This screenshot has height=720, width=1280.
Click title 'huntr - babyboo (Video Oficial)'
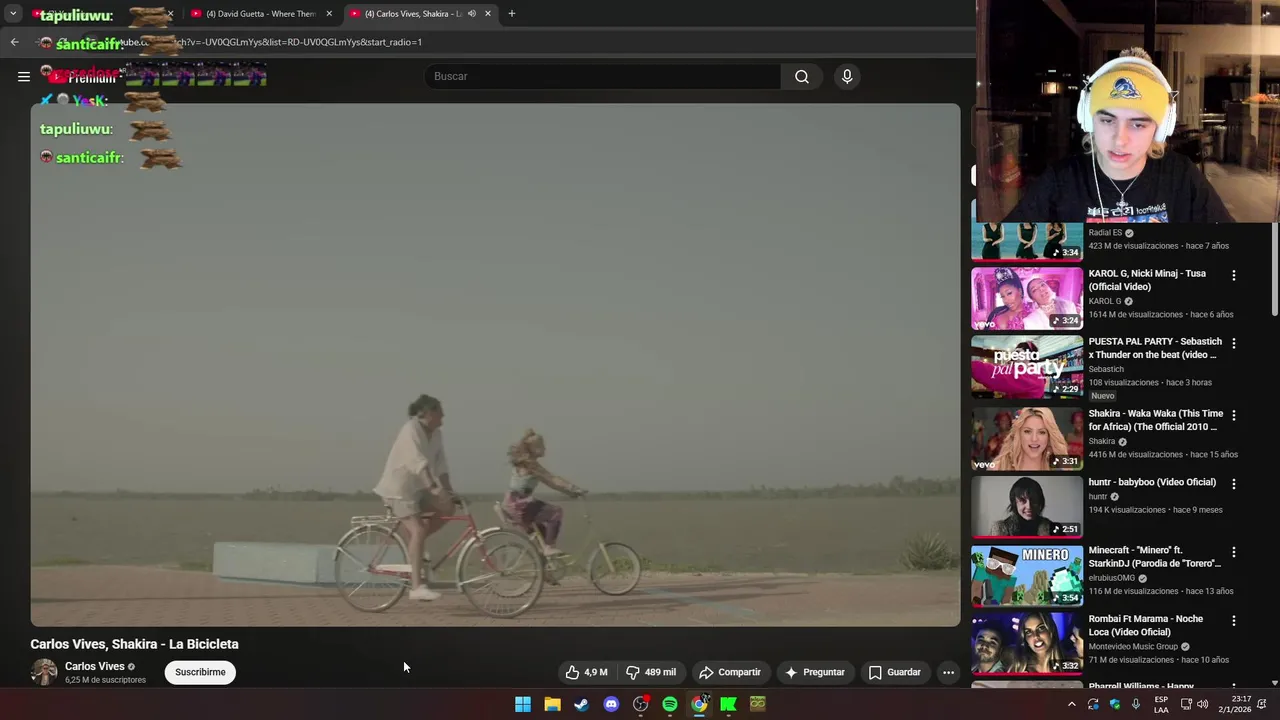click(1152, 482)
